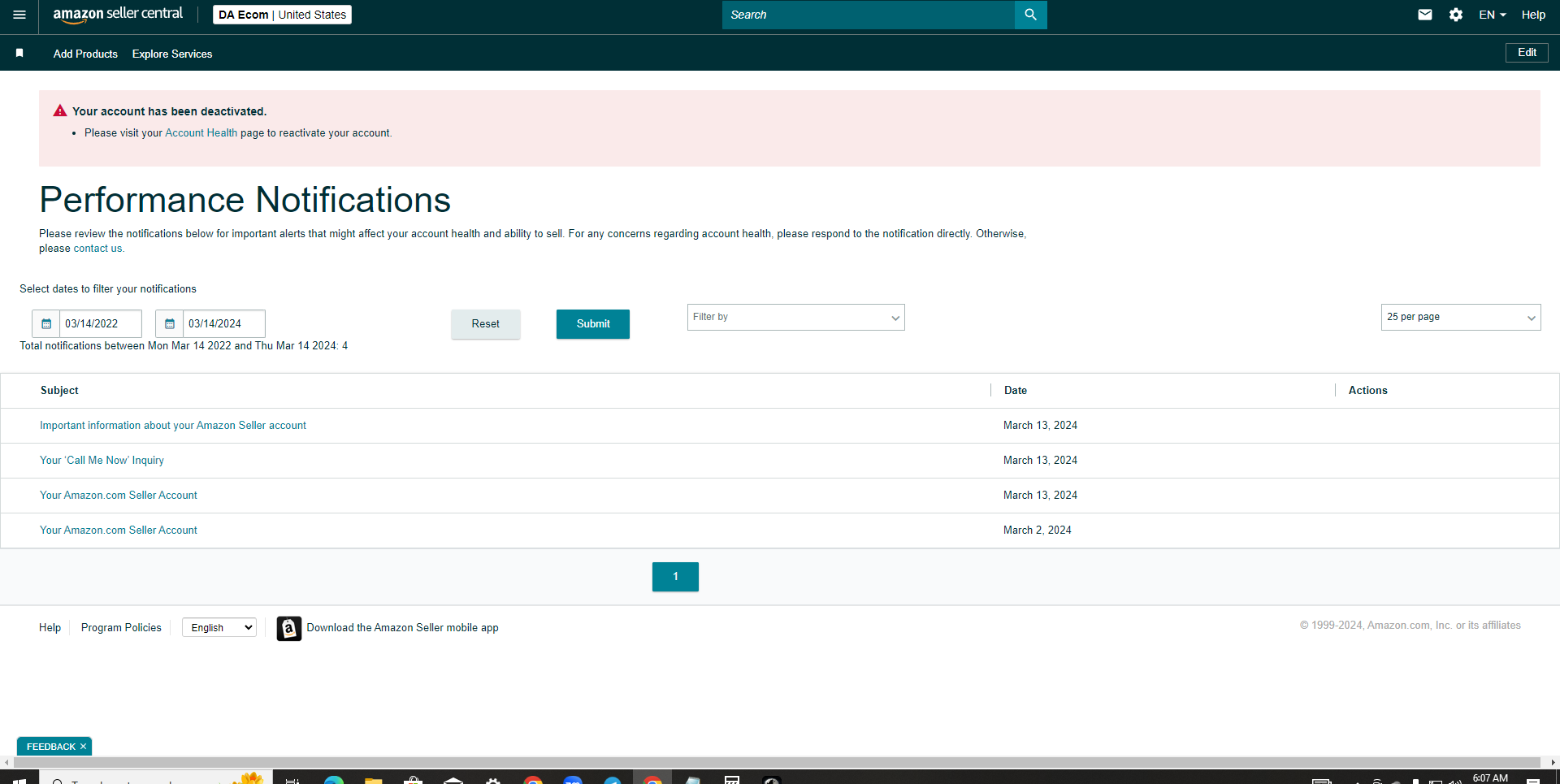1560x784 pixels.
Task: Click the DA Ecom United States account switcher
Action: pyautogui.click(x=282, y=15)
